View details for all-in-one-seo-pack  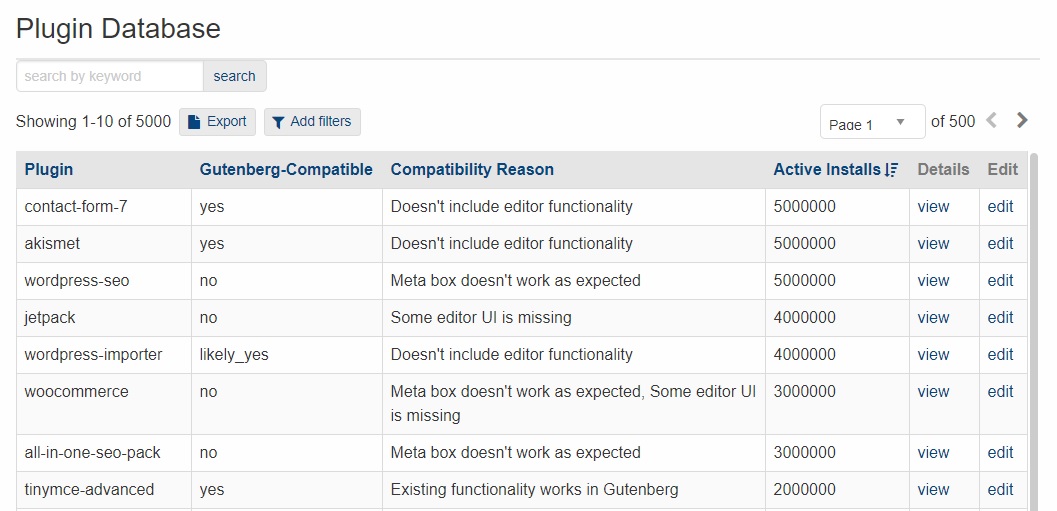pyautogui.click(x=933, y=452)
